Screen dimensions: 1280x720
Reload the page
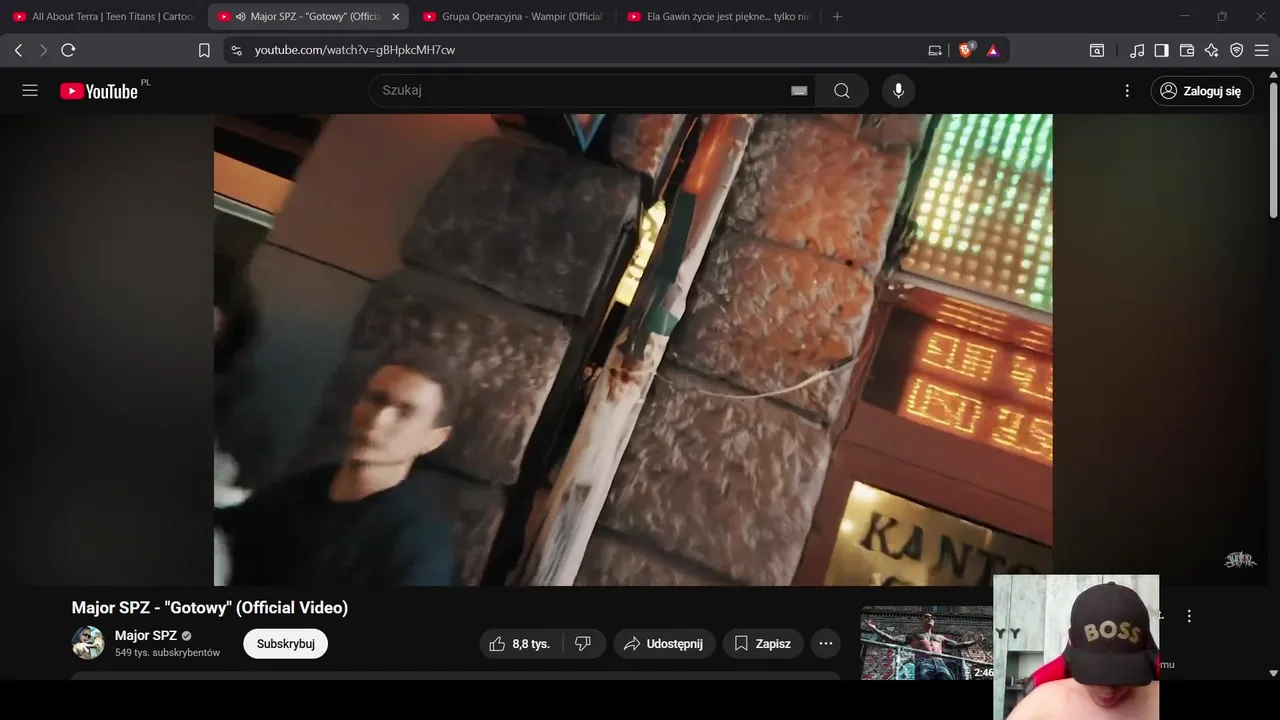(x=68, y=50)
